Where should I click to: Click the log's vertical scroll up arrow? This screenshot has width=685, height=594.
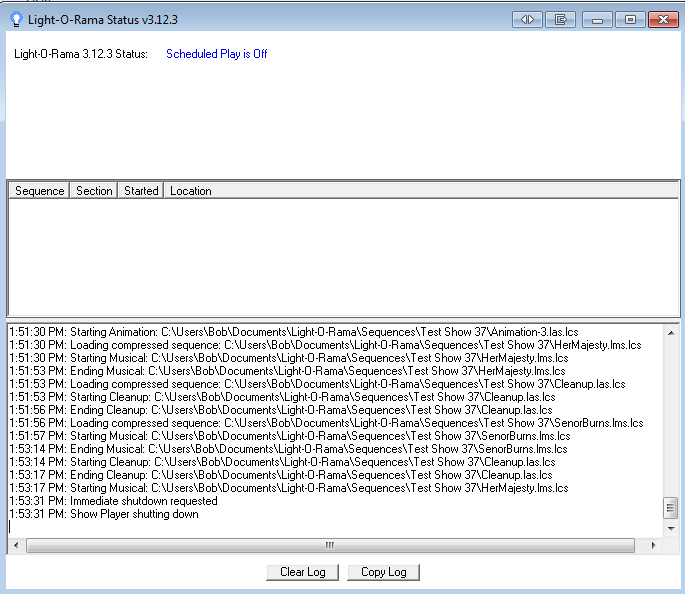[x=671, y=333]
